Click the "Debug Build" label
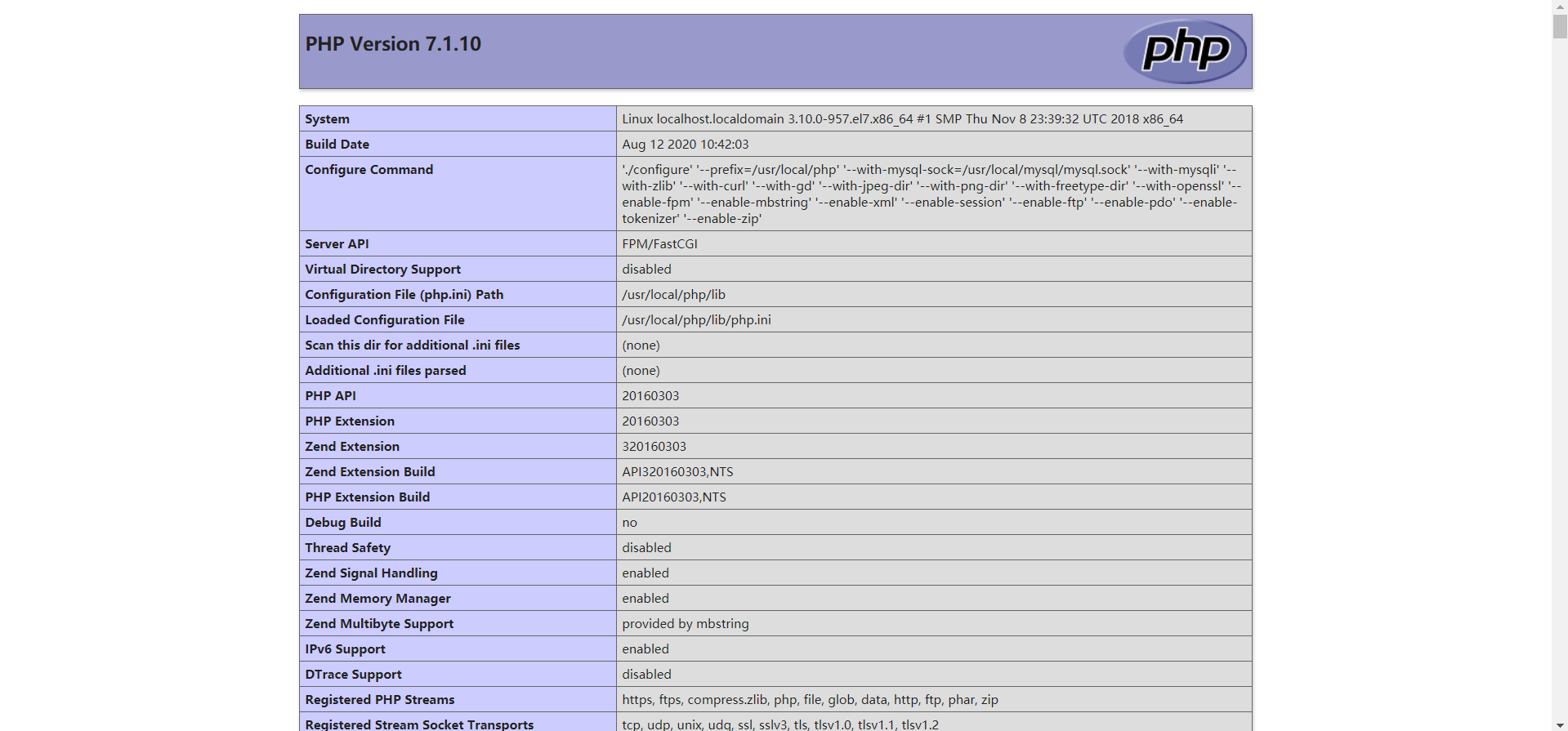The height and width of the screenshot is (731, 1568). (x=343, y=523)
